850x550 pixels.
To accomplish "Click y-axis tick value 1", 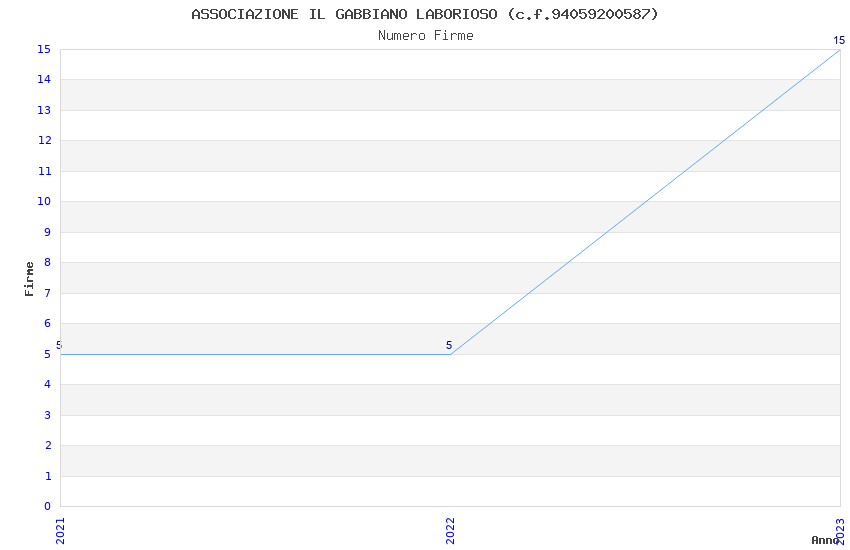I will 47,476.
